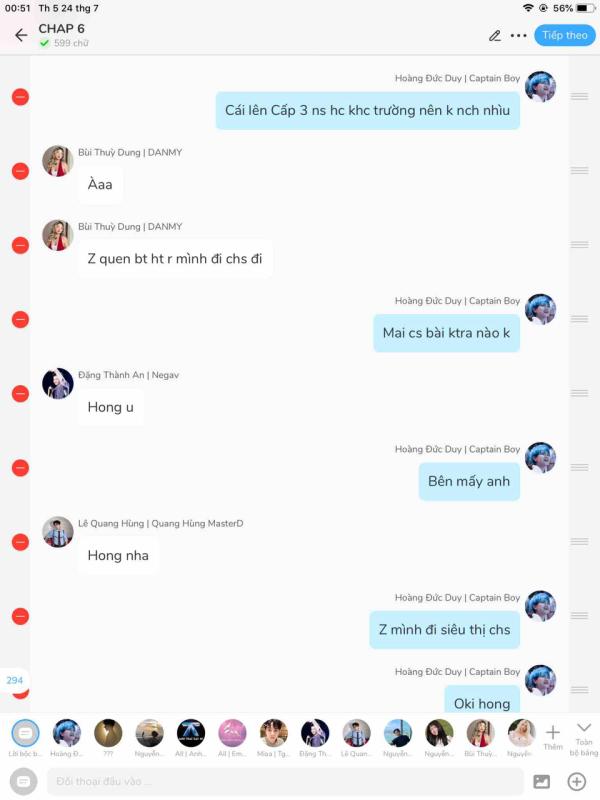Tap reorder handle beside 'Hong nha' message

click(579, 541)
